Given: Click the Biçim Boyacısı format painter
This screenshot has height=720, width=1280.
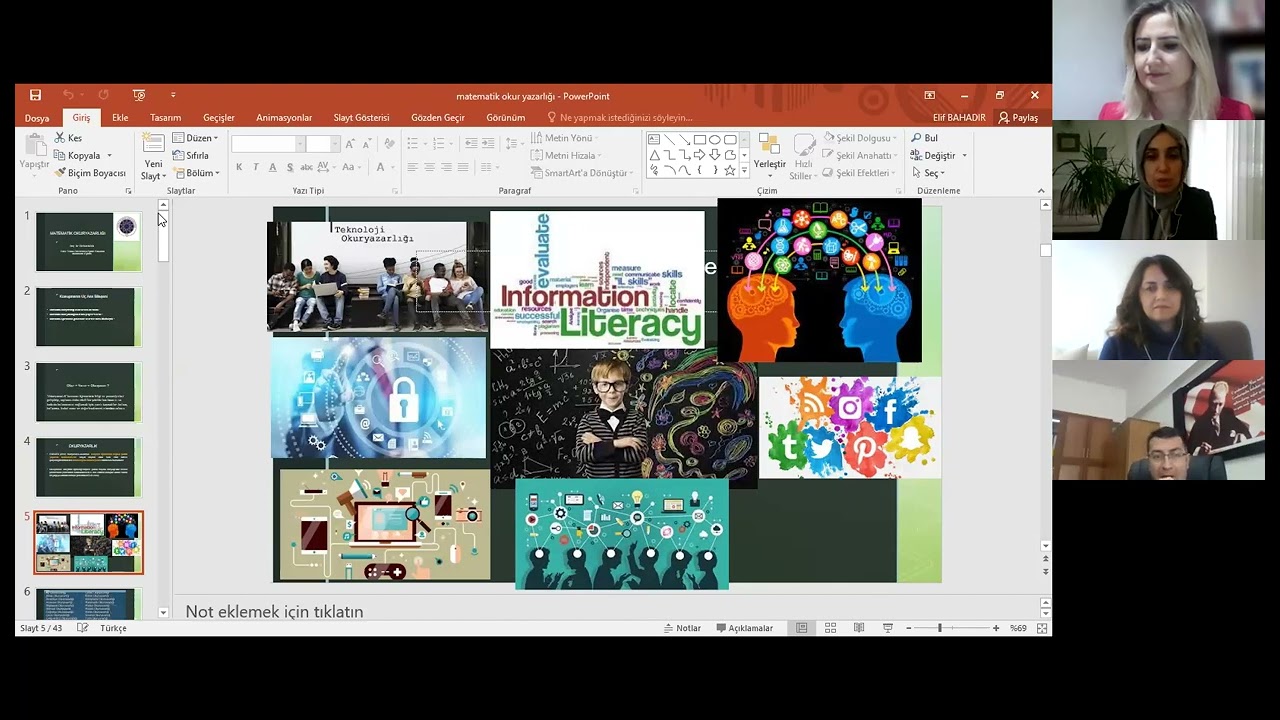Looking at the screenshot, I should point(90,173).
